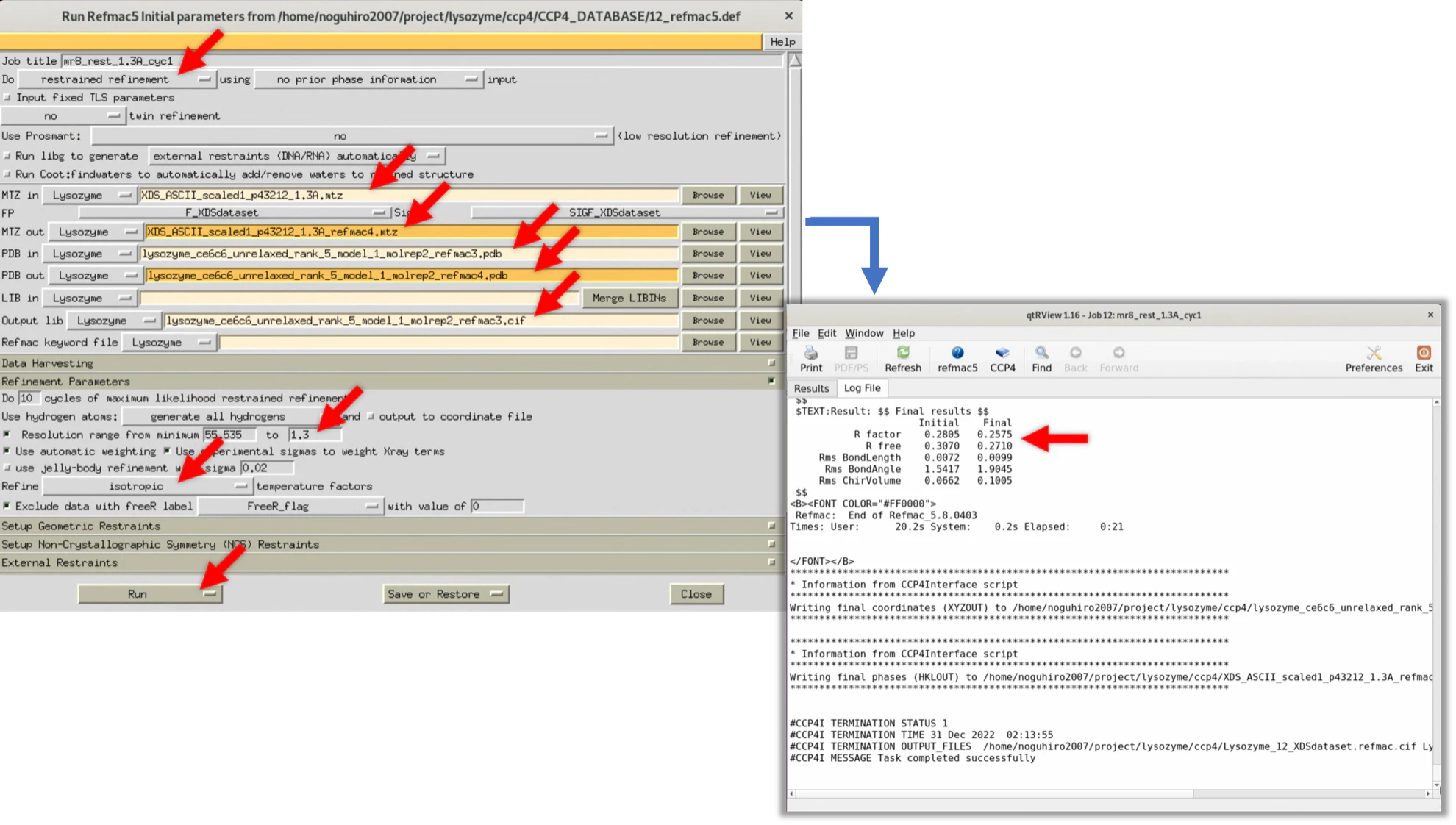Click the Back navigation icon
1456x825 pixels.
pyautogui.click(x=1075, y=359)
